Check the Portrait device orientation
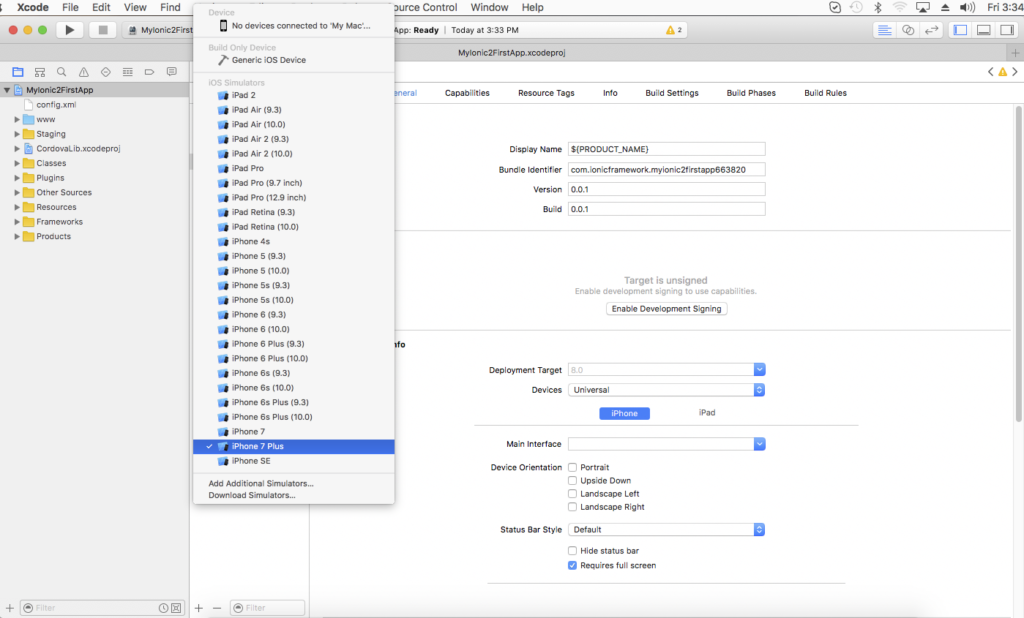The image size is (1024, 618). 574,467
